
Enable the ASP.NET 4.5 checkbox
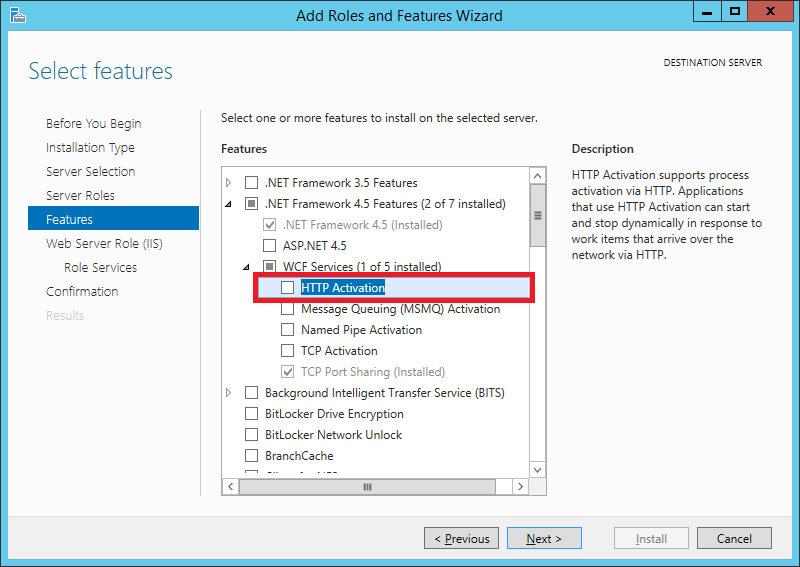point(269,245)
